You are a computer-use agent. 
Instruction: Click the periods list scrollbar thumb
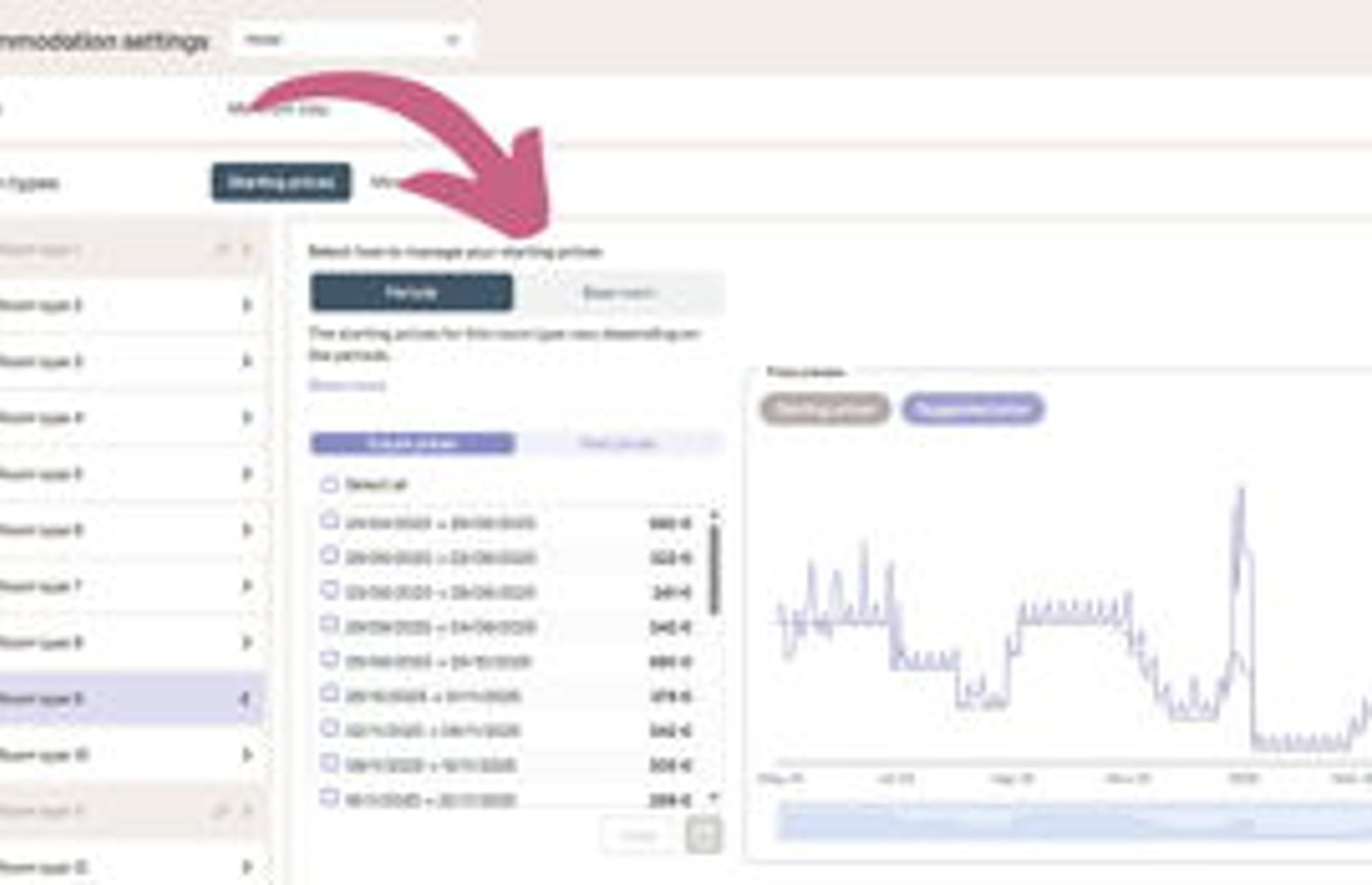pyautogui.click(x=713, y=569)
